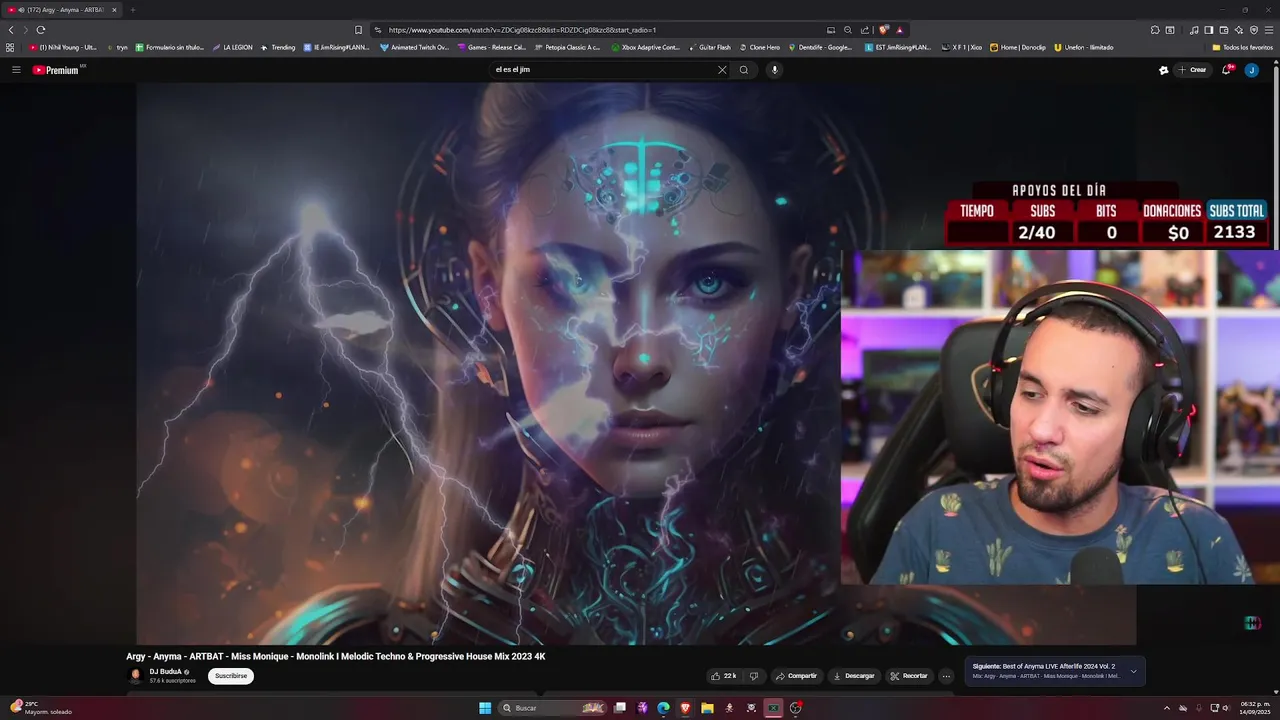Open the Unefon - Ilimitado bookmark
This screenshot has width=1280, height=720.
pyautogui.click(x=1083, y=47)
